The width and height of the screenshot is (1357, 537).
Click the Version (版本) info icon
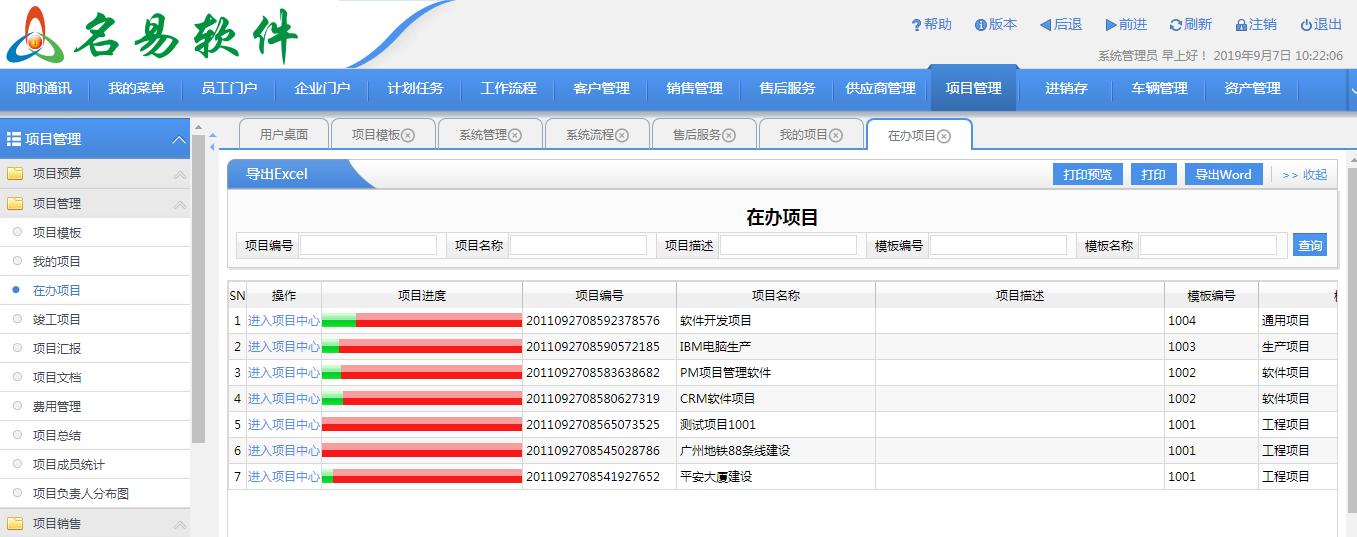[x=981, y=25]
